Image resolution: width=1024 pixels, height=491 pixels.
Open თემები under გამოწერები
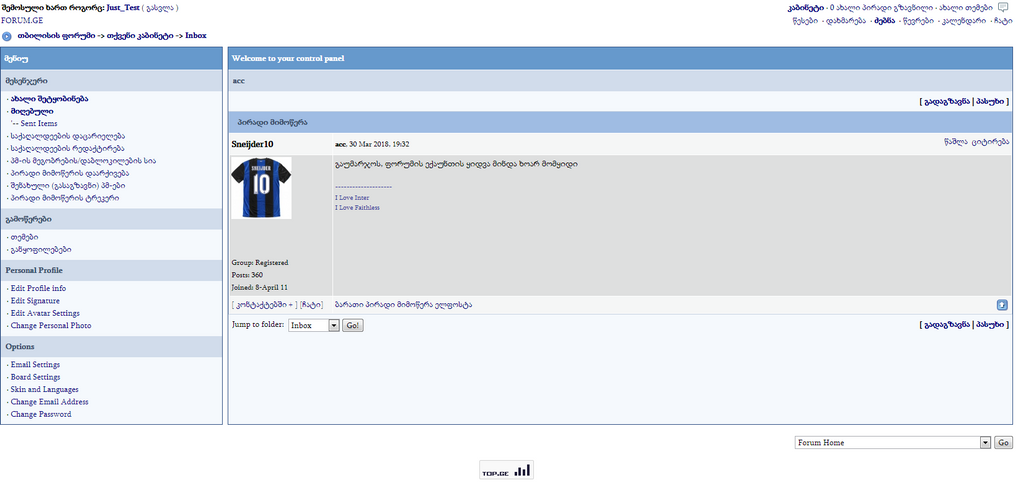pyautogui.click(x=24, y=238)
